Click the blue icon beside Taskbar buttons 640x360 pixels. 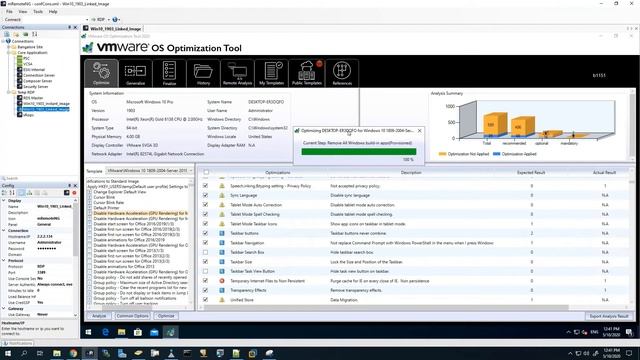[x=222, y=233]
